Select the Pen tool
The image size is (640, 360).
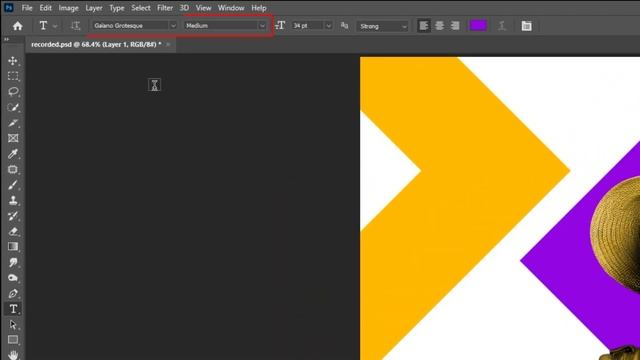13,293
